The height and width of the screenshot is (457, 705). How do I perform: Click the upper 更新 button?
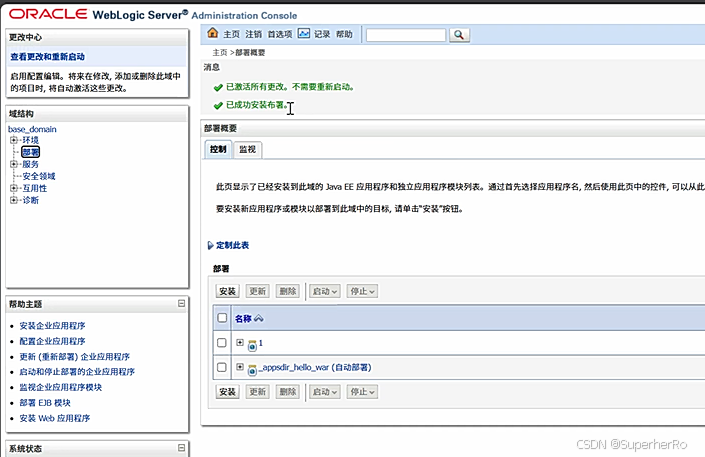258,291
